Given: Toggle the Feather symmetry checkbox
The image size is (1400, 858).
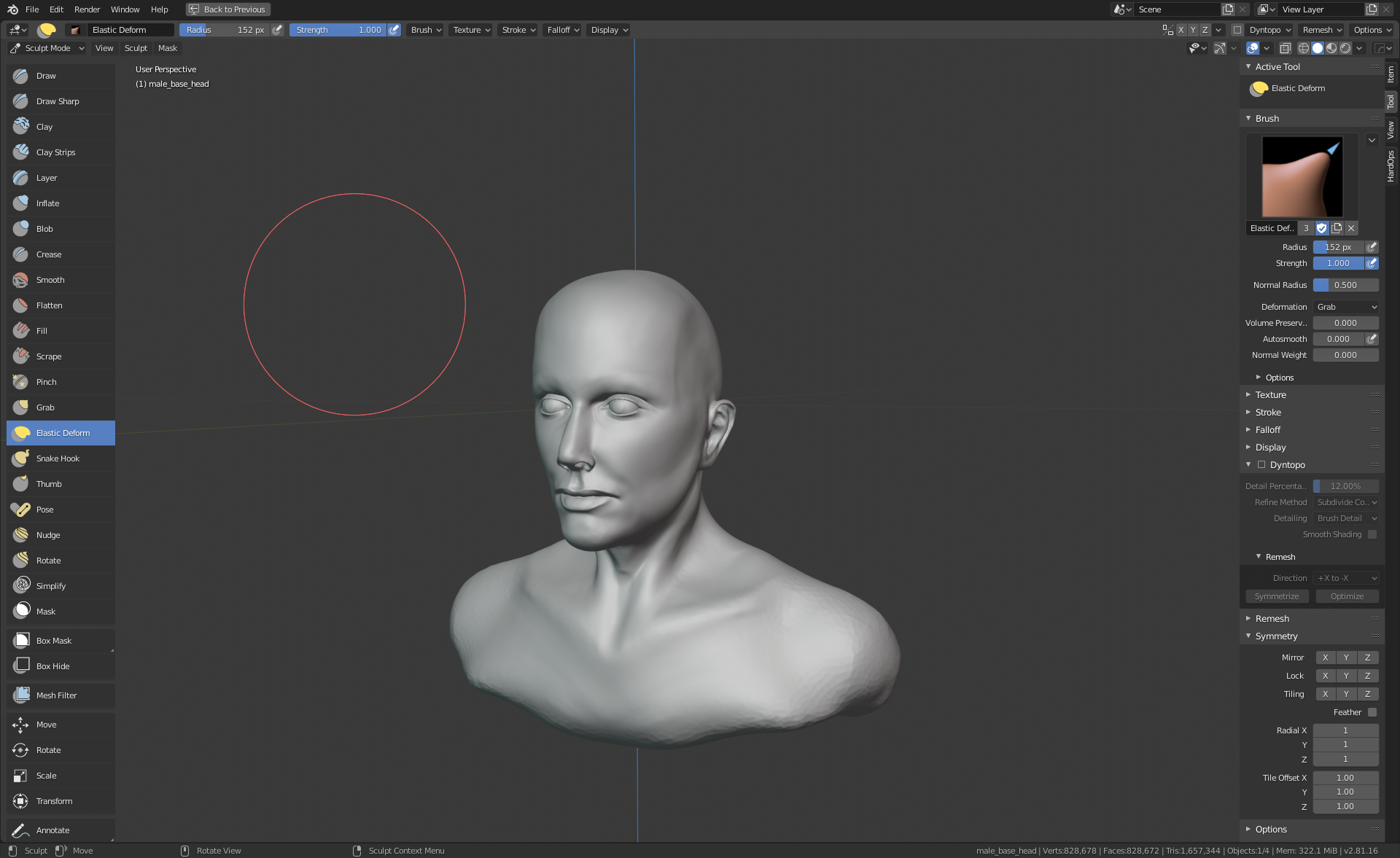Looking at the screenshot, I should click(1372, 712).
